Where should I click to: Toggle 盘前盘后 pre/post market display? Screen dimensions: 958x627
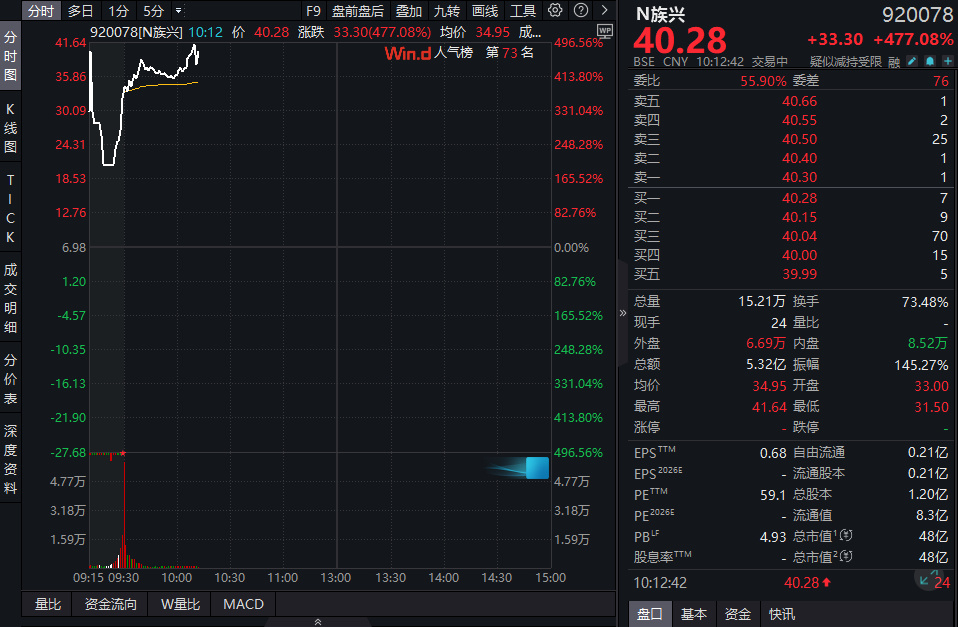click(358, 11)
